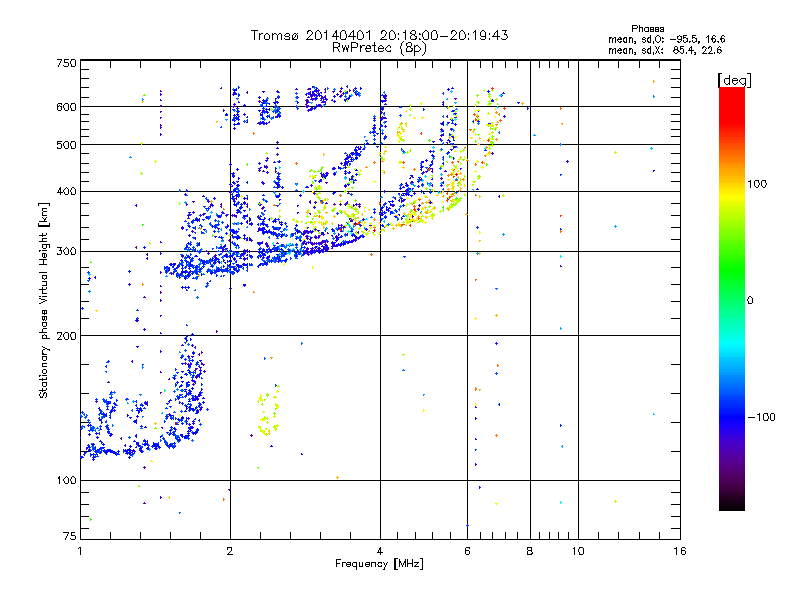This screenshot has width=800, height=600.
Task: Click the y-axis tick label '75'
Action: pos(70,536)
